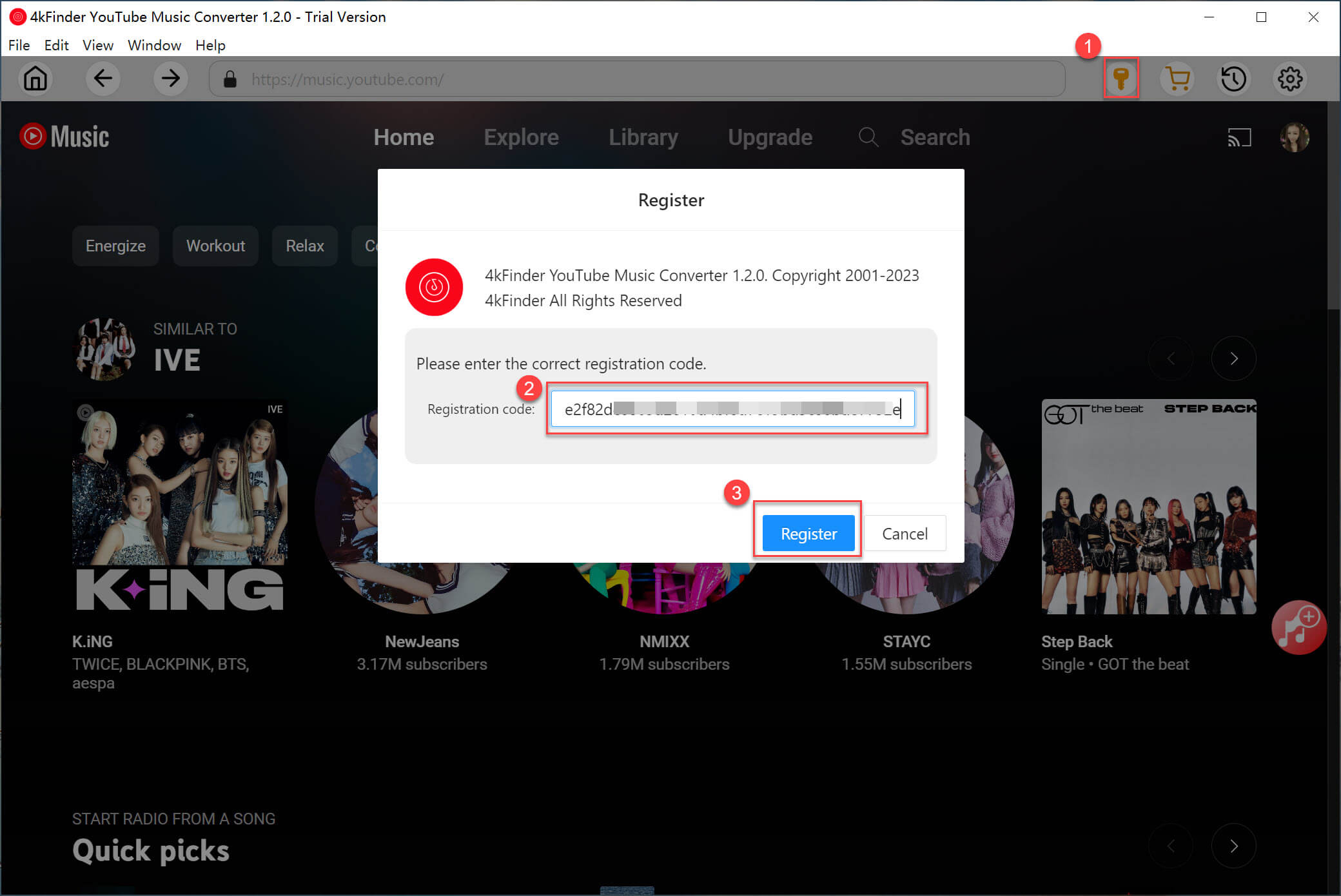1341x896 pixels.
Task: Select the Workout mood chip
Action: 215,246
